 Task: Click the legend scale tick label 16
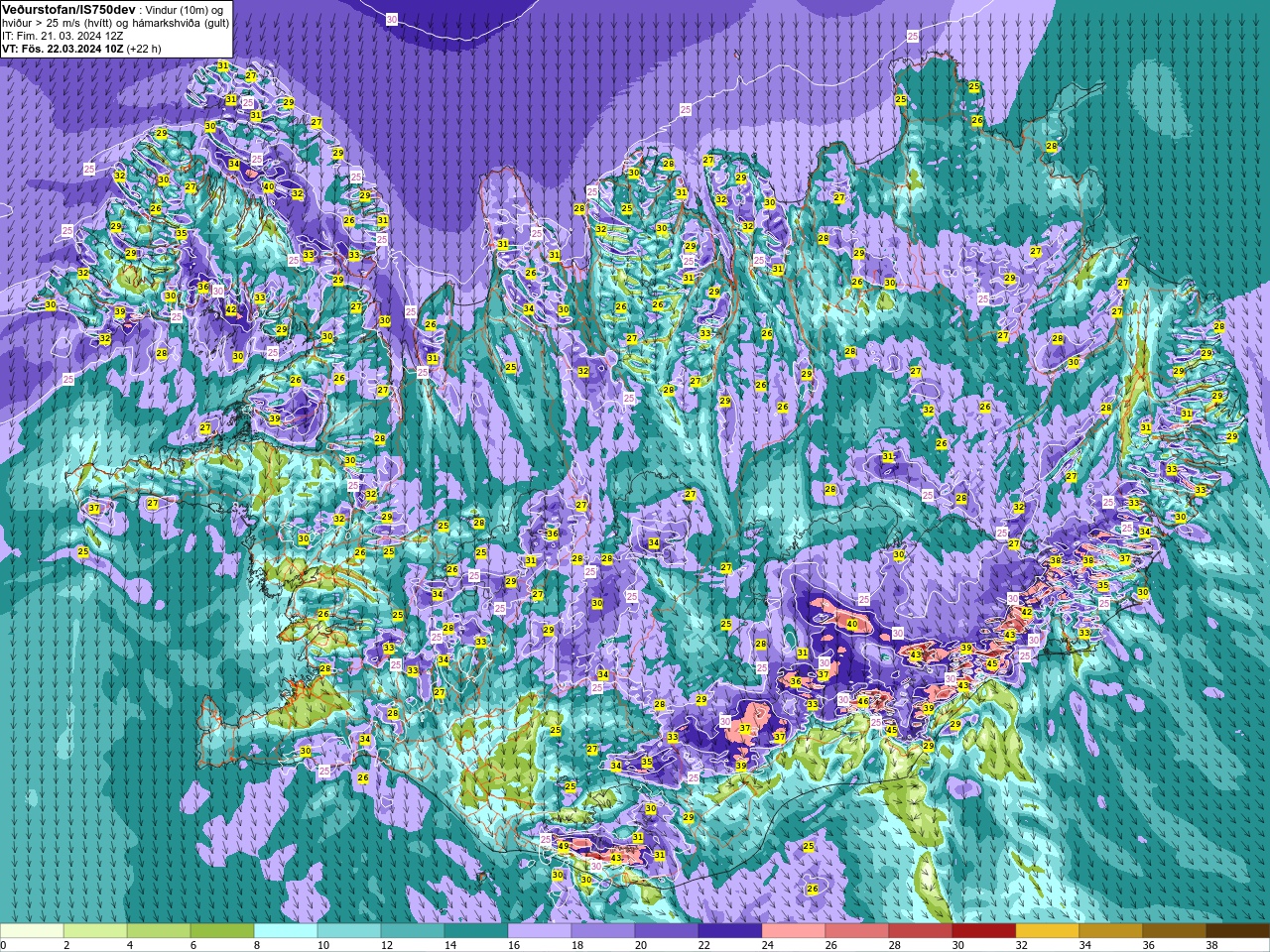pyautogui.click(x=513, y=945)
